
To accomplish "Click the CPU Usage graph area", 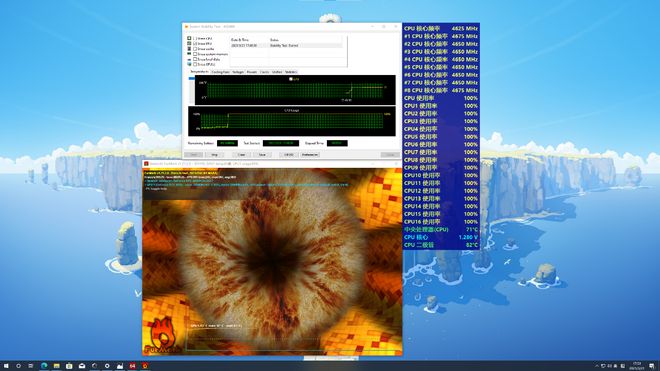I will [x=292, y=121].
